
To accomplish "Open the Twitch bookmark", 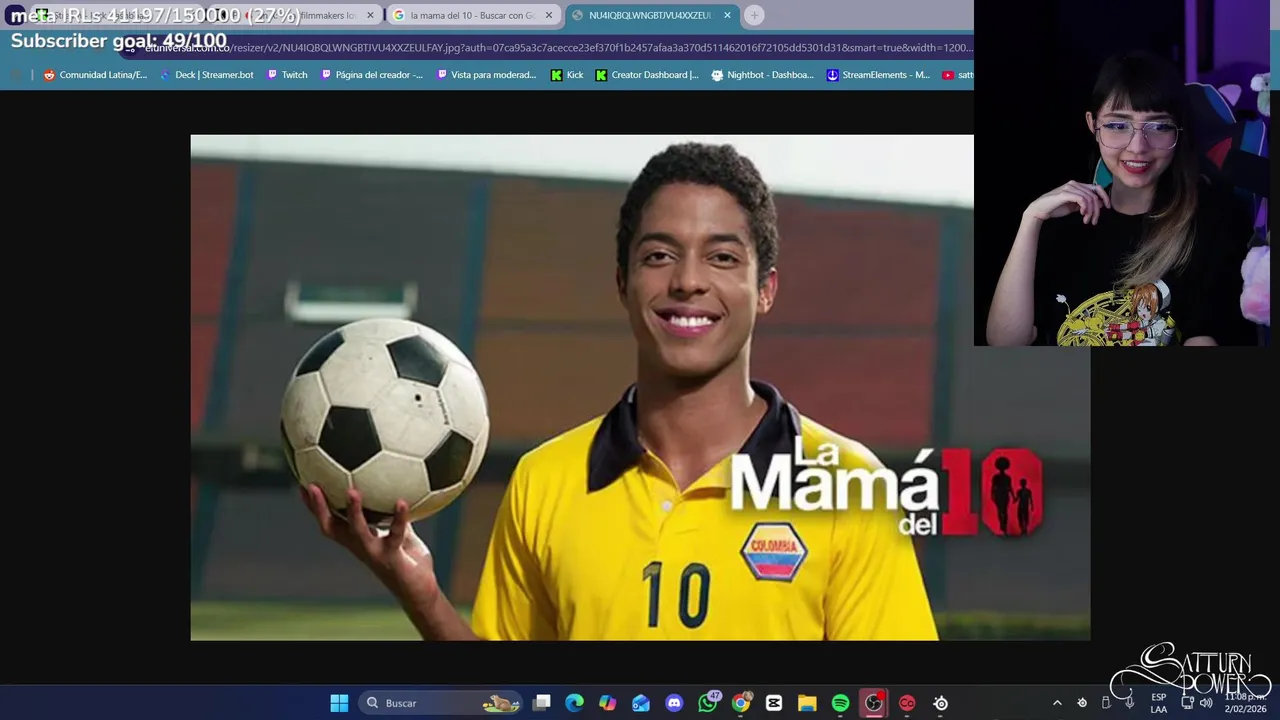I will click(287, 75).
